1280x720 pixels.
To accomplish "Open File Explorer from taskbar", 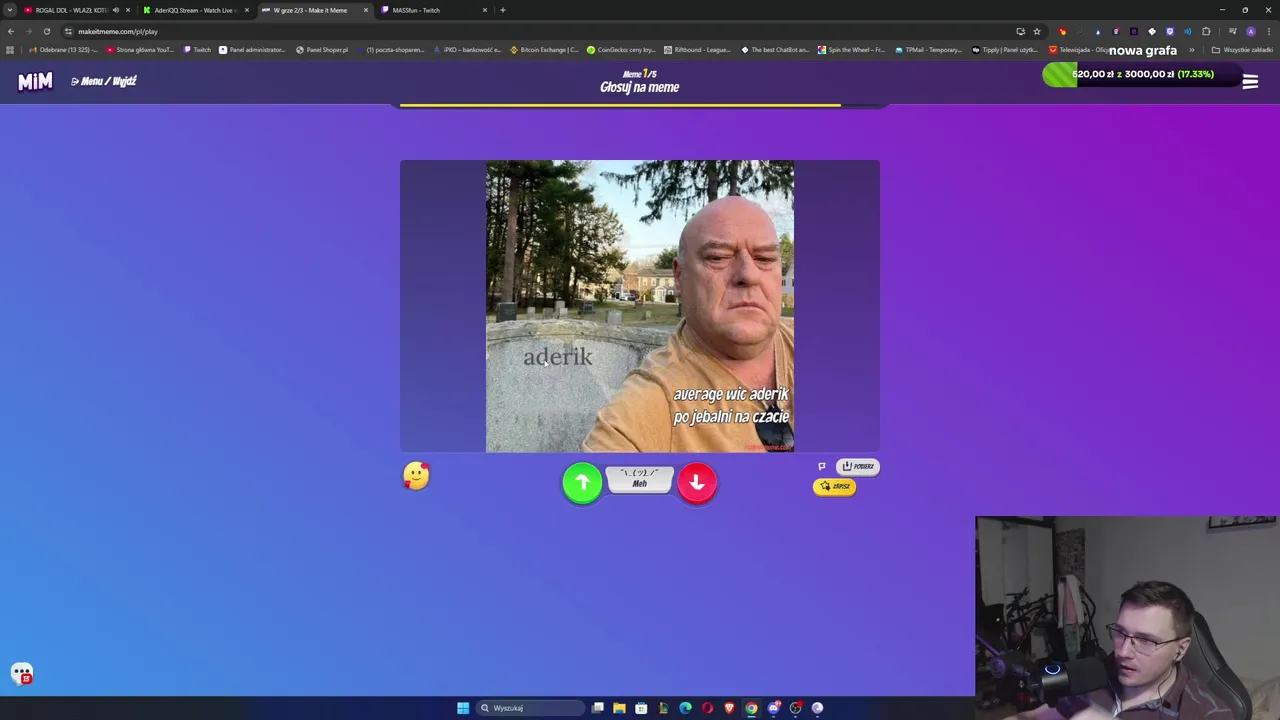I will click(619, 708).
